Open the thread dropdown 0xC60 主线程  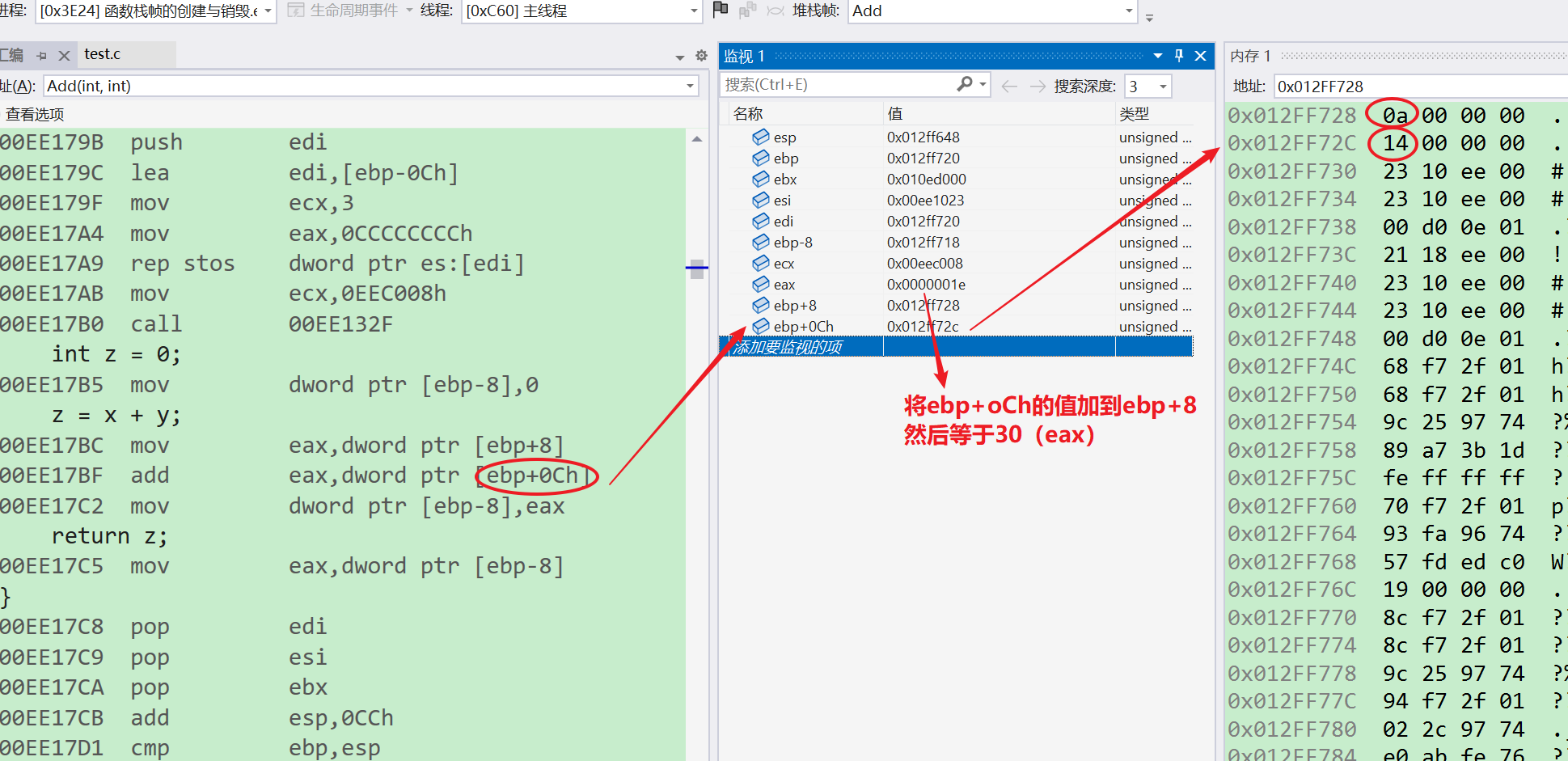pos(694,11)
